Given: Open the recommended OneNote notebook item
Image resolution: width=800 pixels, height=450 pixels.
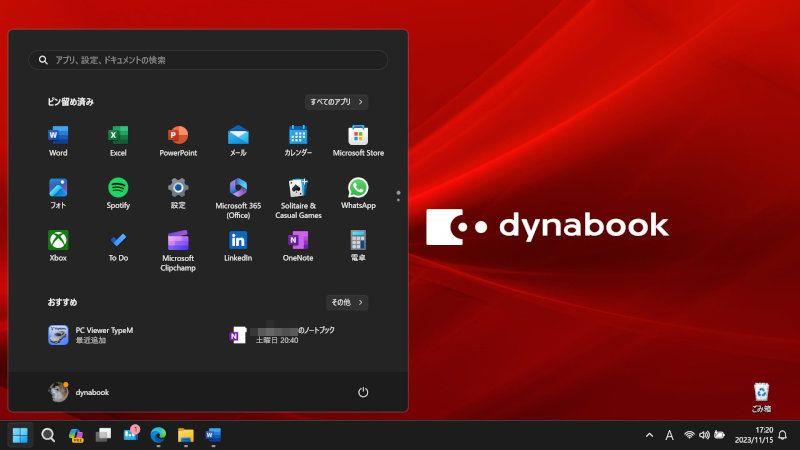Looking at the screenshot, I should [282, 335].
